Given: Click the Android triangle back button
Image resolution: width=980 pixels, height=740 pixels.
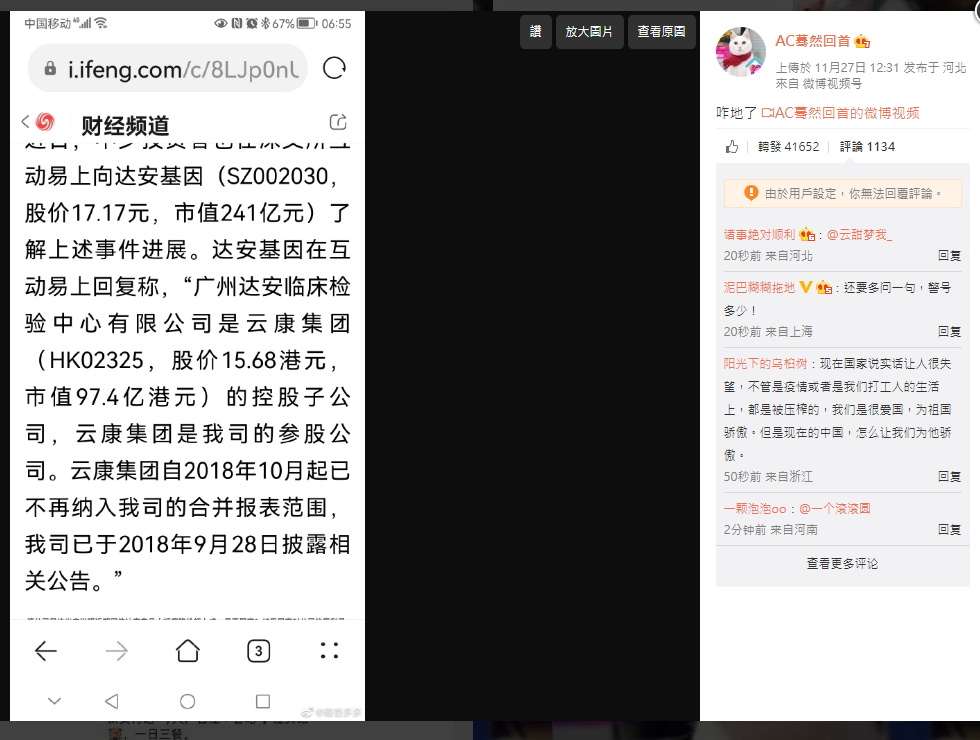Looking at the screenshot, I should pyautogui.click(x=112, y=701).
